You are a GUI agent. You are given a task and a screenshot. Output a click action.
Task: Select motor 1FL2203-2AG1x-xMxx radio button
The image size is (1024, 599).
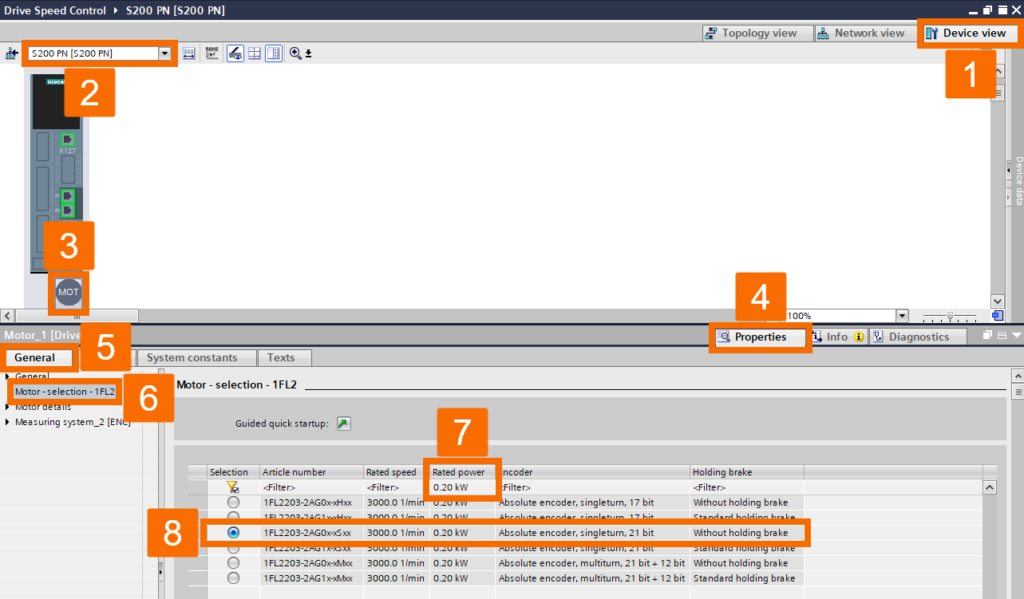click(233, 577)
